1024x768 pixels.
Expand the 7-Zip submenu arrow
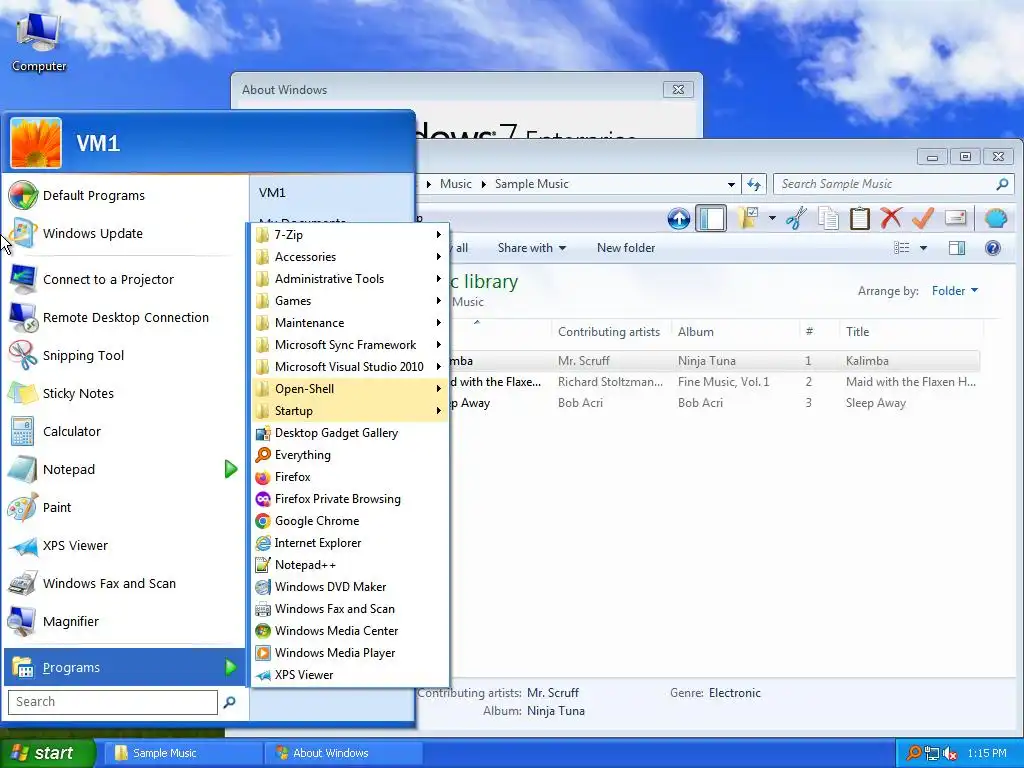tap(439, 234)
